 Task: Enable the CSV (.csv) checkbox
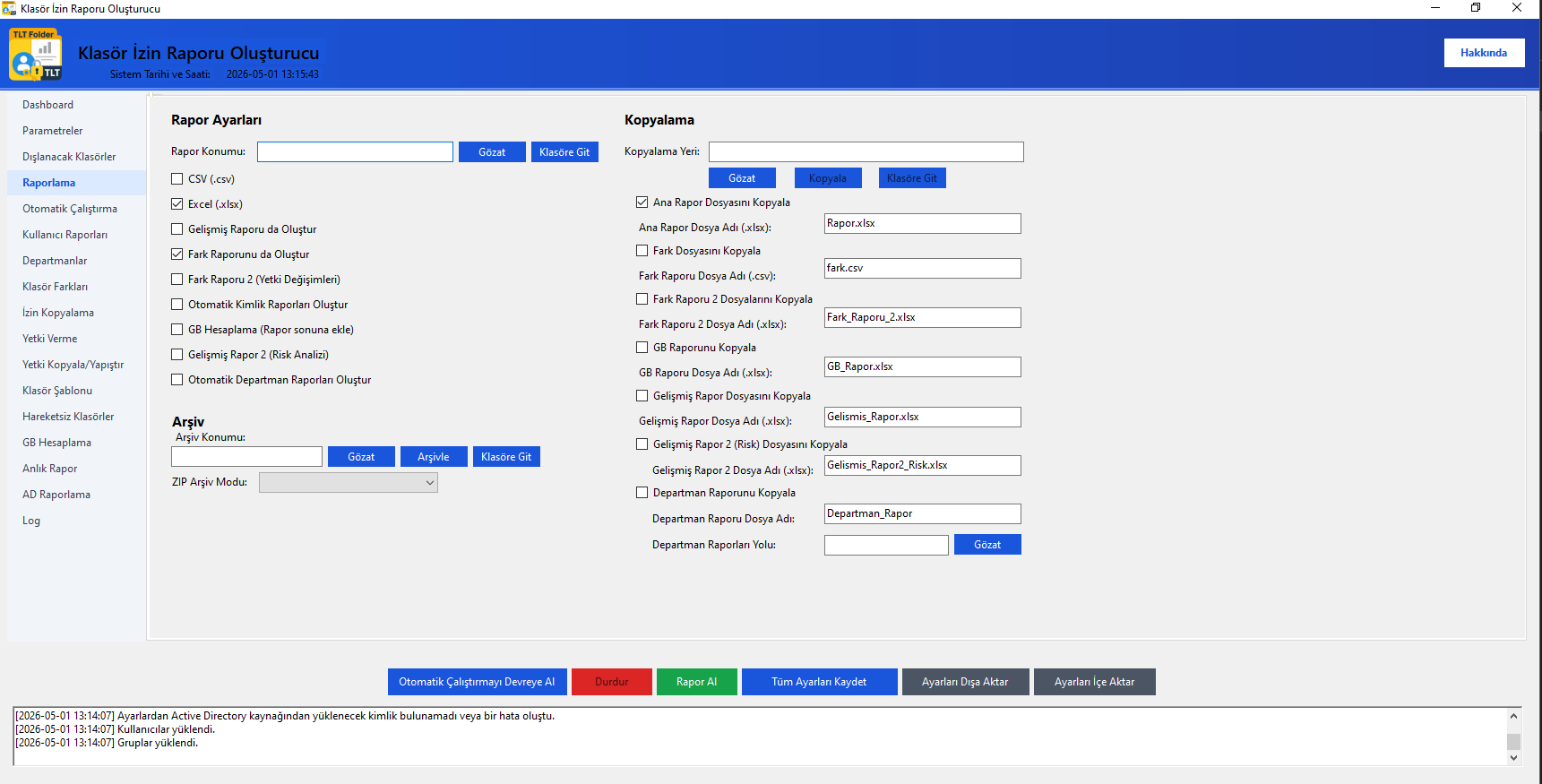tap(177, 179)
